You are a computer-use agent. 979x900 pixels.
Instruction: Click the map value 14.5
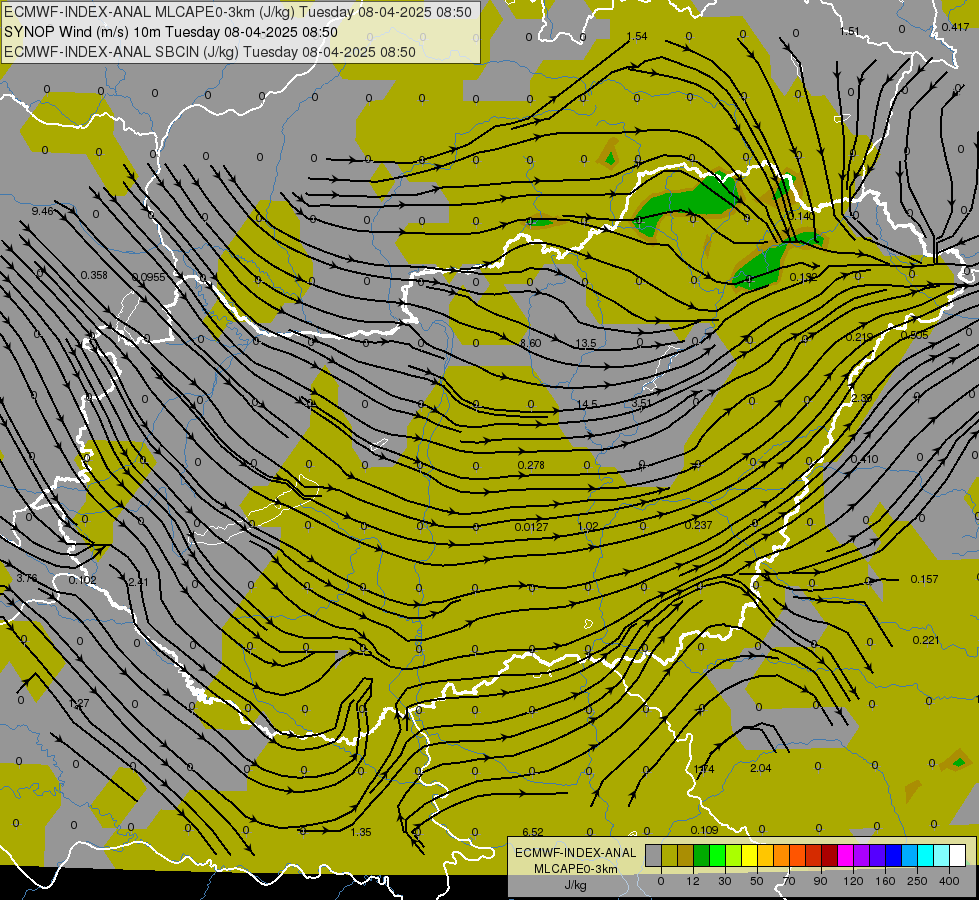coord(587,404)
